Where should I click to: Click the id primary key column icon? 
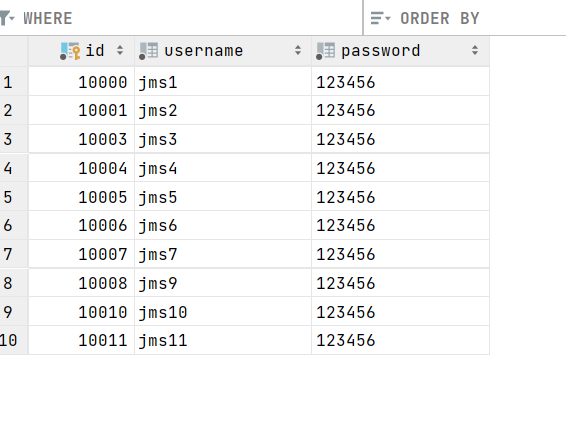[70, 51]
